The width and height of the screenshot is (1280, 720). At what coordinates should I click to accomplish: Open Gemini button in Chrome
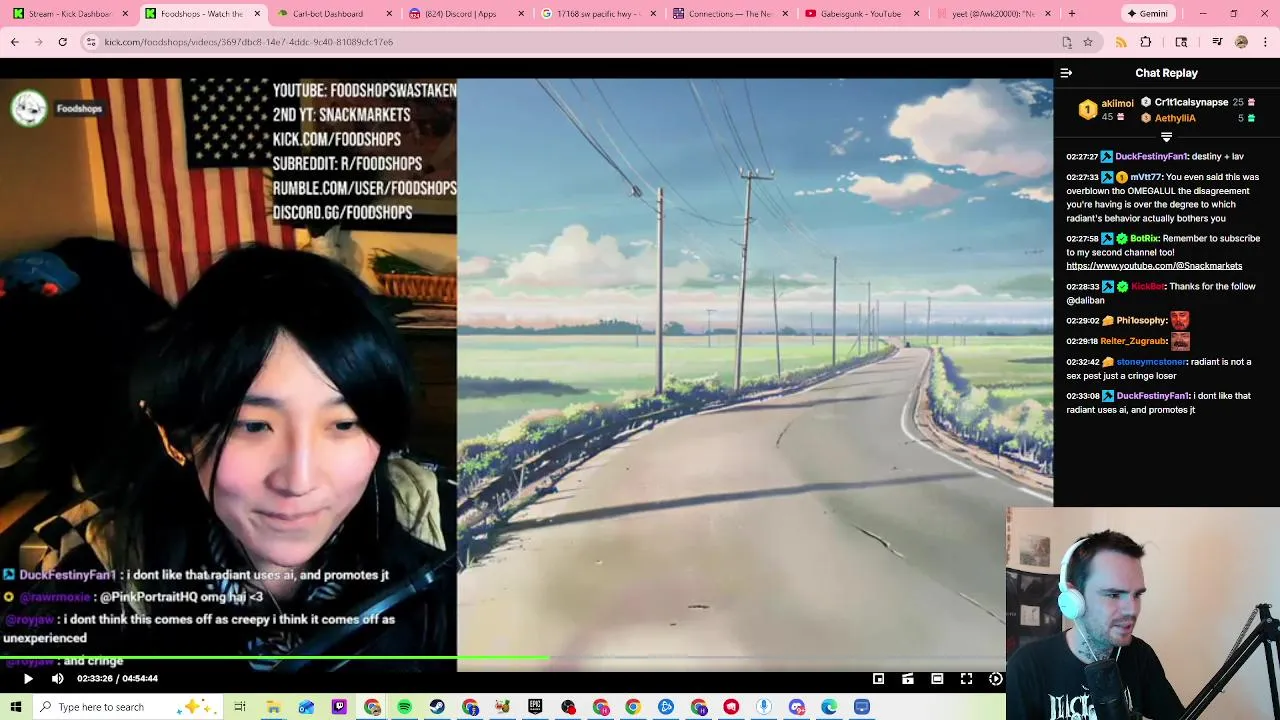(x=1146, y=14)
